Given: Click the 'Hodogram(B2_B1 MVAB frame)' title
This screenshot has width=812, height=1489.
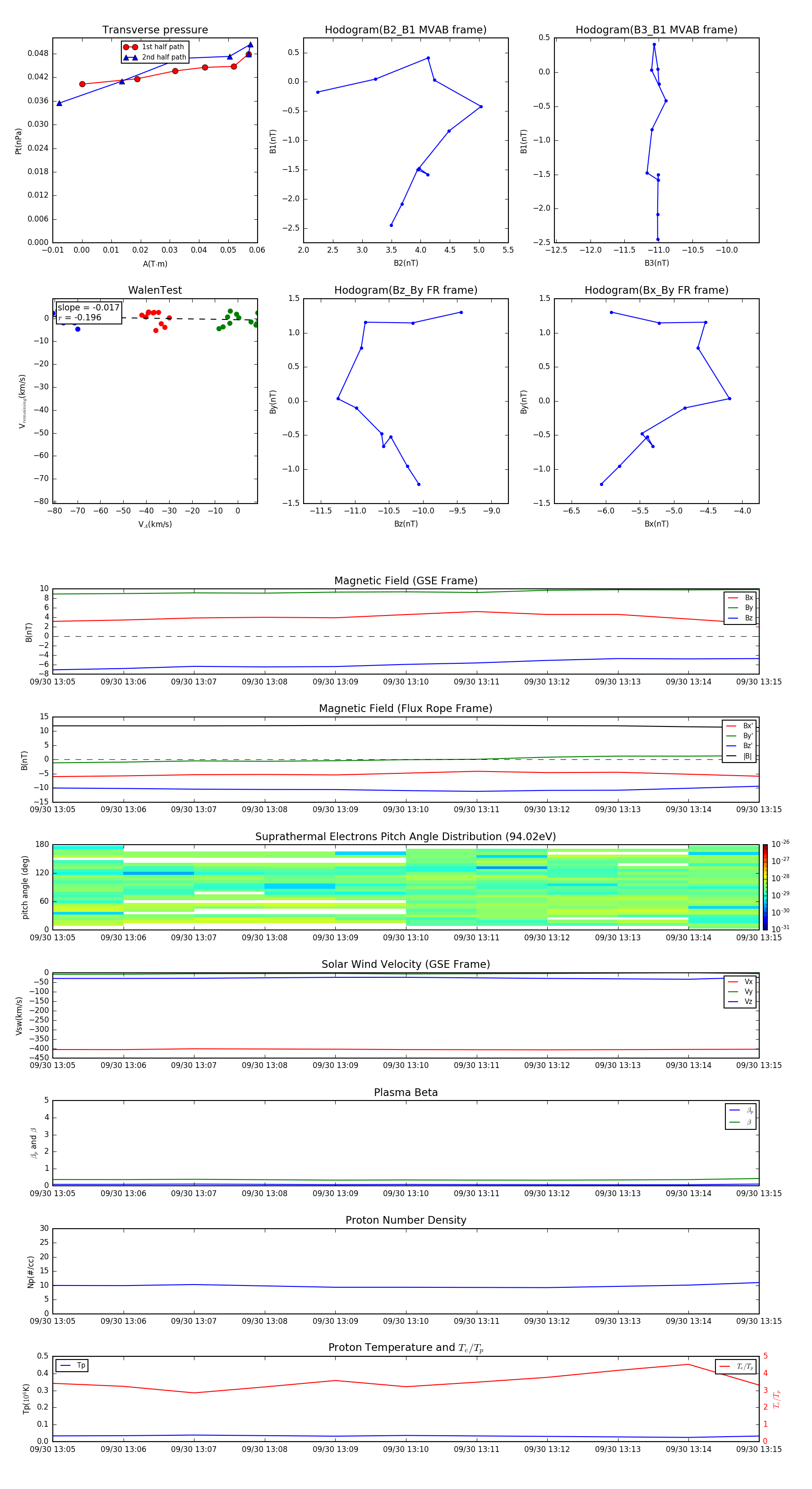Looking at the screenshot, I should tap(406, 30).
